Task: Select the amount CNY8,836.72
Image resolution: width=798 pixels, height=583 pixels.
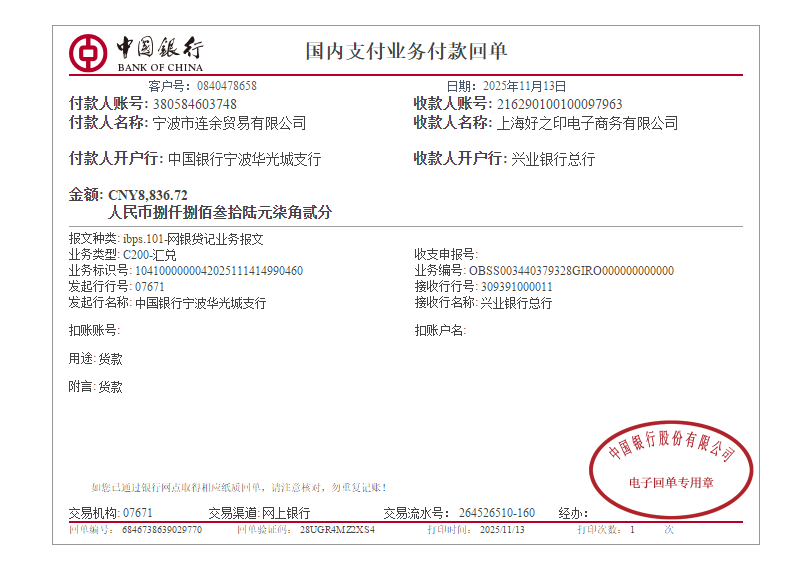Action: click(147, 195)
